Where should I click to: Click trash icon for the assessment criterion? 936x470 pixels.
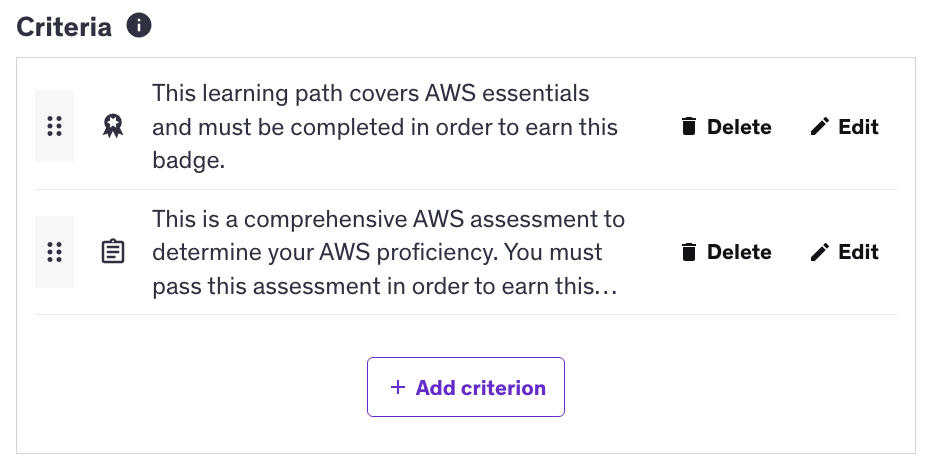[688, 252]
